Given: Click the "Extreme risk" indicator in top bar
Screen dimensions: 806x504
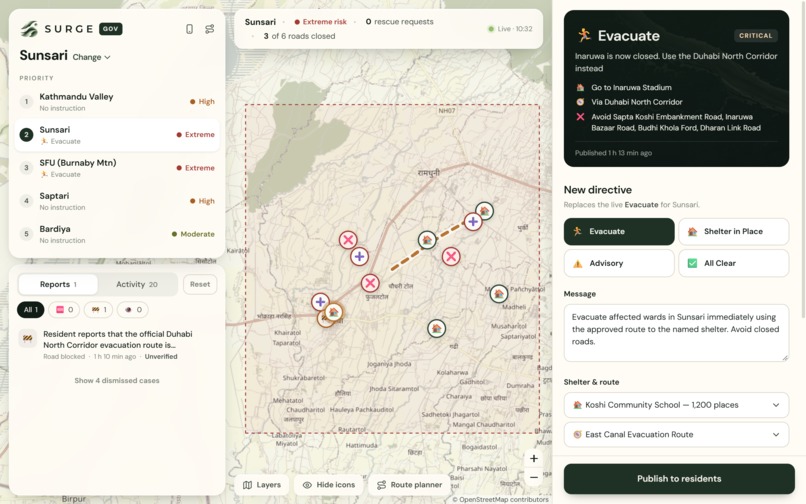Looking at the screenshot, I should coord(320,22).
